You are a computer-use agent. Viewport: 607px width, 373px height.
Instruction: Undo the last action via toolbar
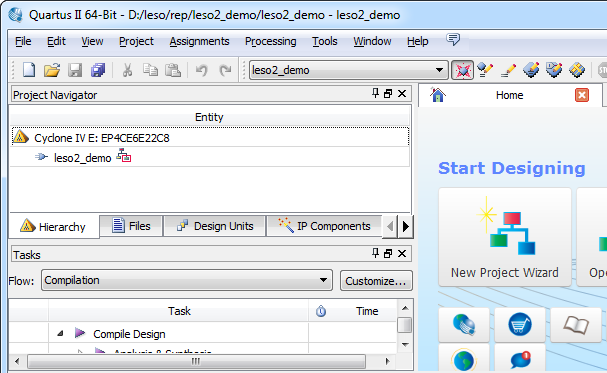pyautogui.click(x=201, y=70)
